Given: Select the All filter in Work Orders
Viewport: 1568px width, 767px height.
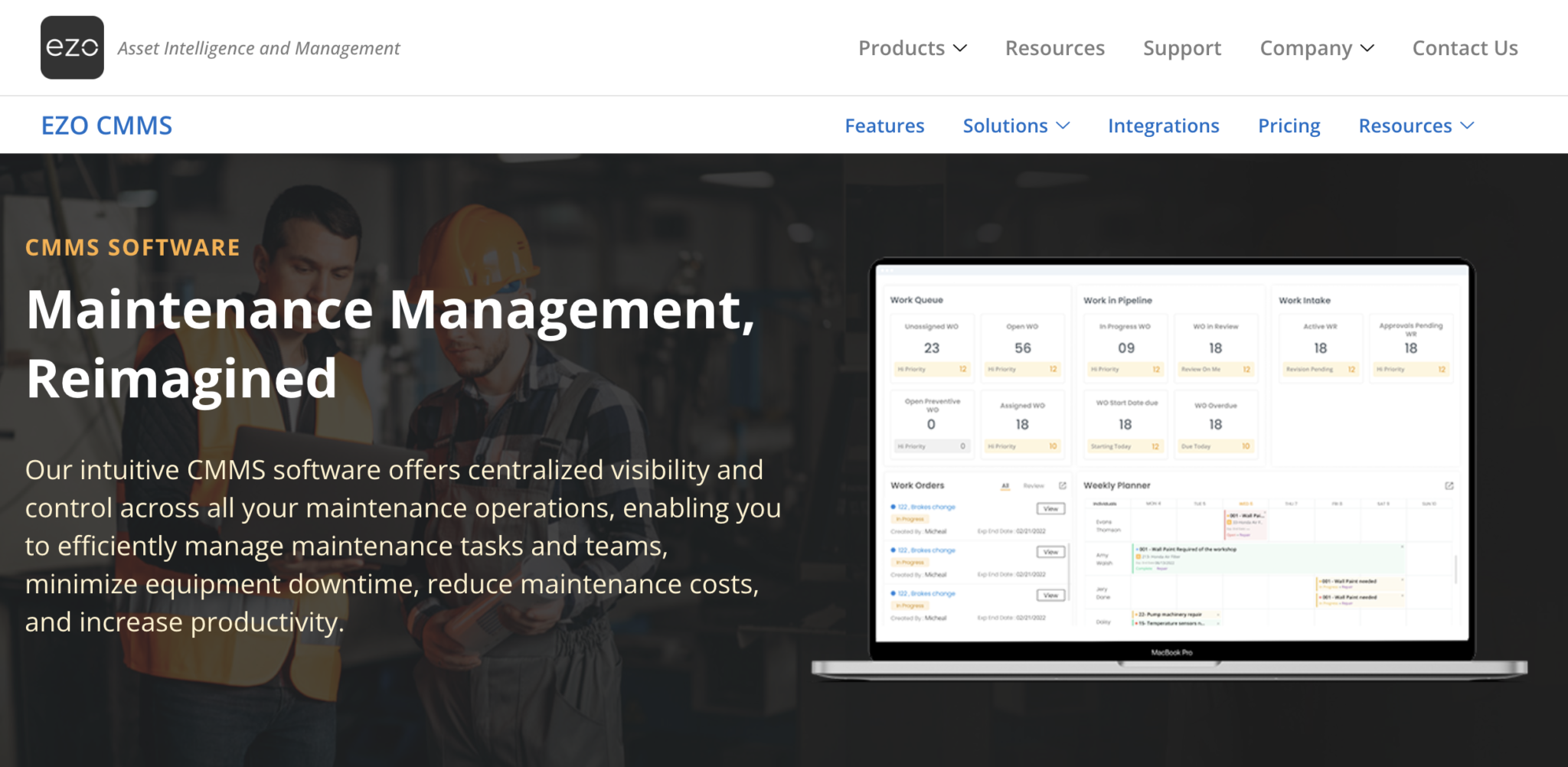Looking at the screenshot, I should pyautogui.click(x=1005, y=486).
